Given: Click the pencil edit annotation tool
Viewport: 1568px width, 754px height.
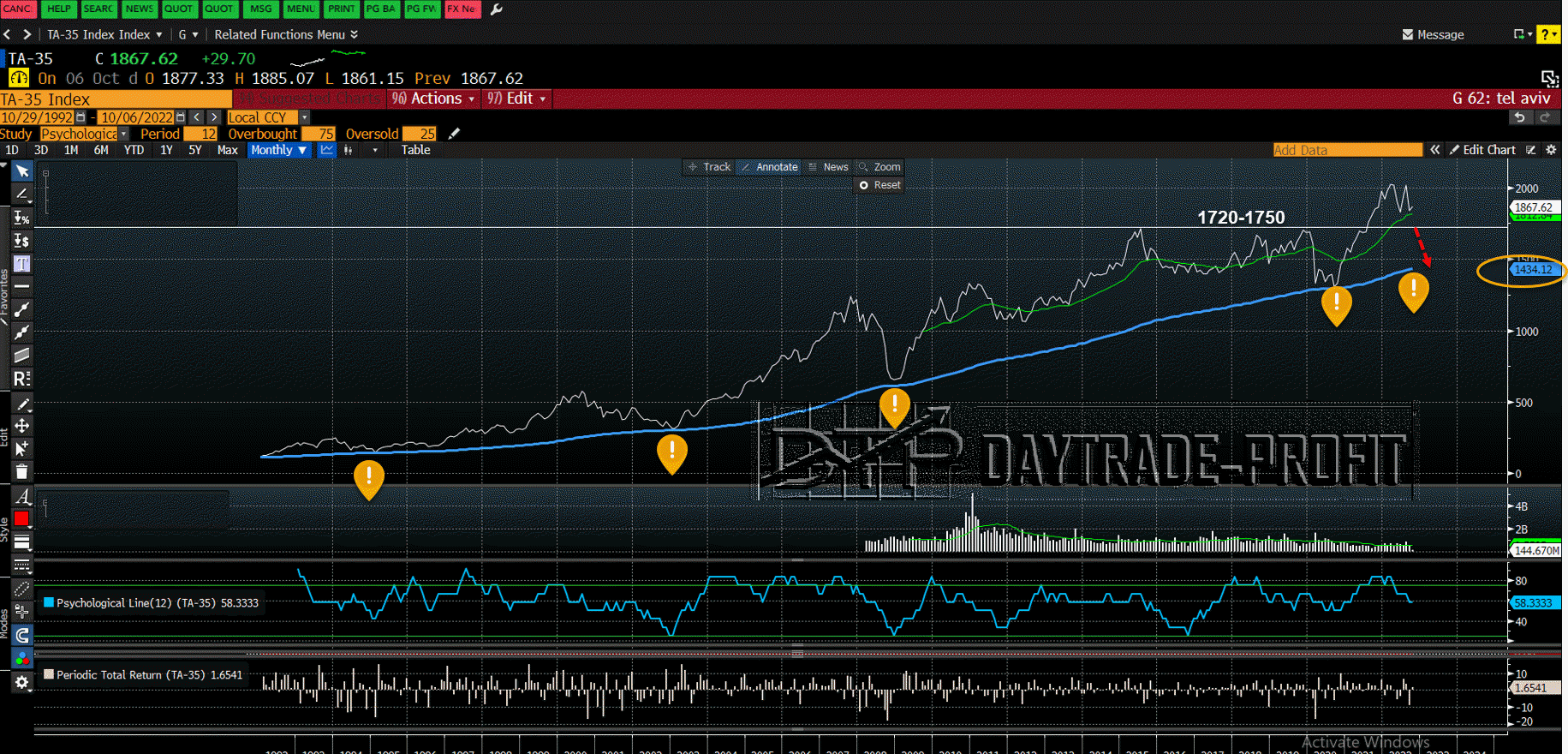Looking at the screenshot, I should [22, 404].
